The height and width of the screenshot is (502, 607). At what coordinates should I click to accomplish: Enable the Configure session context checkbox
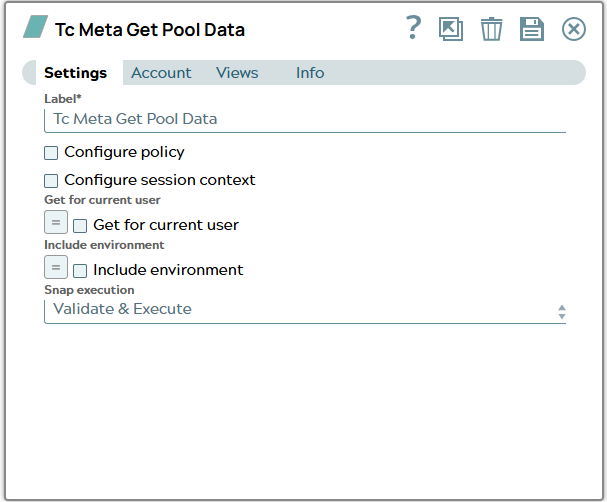51,181
